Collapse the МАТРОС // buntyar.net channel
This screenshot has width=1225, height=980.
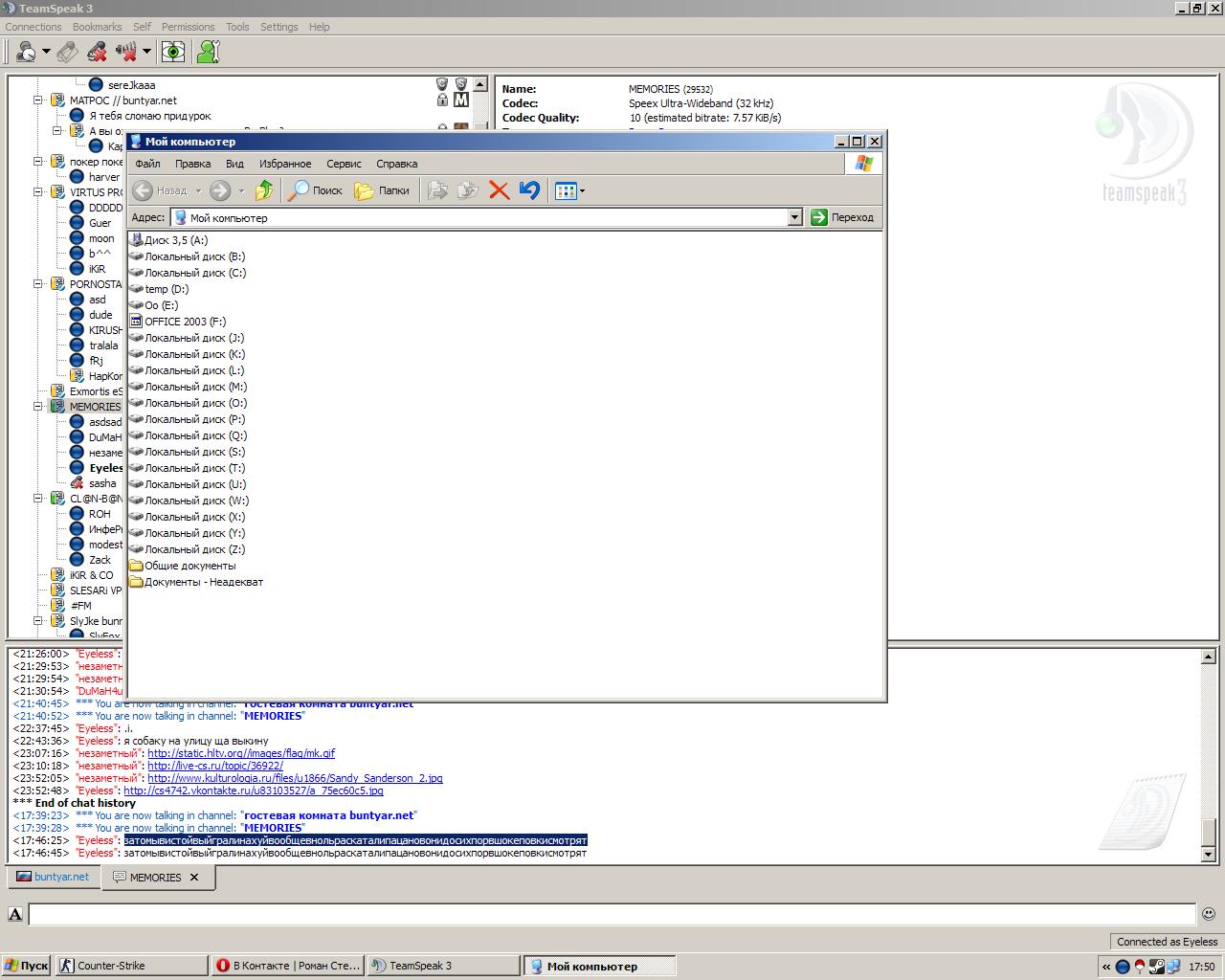[39, 100]
